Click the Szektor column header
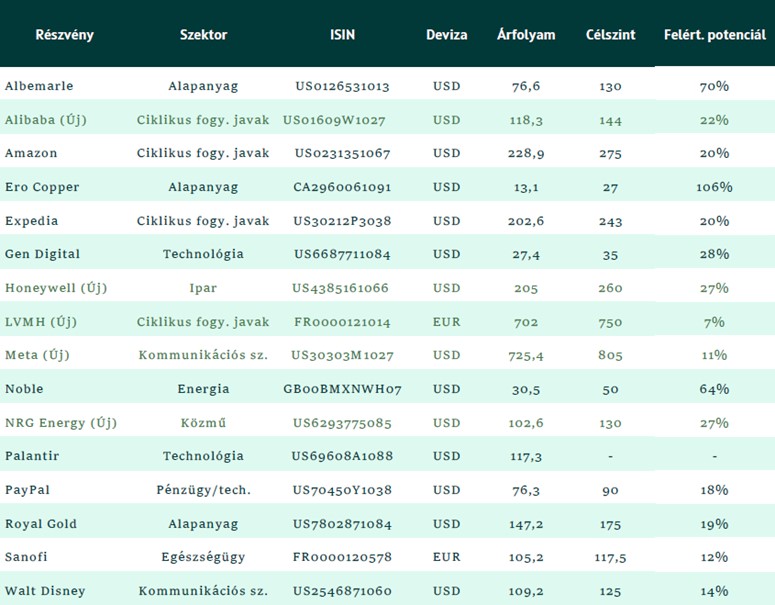This screenshot has height=605, width=775. 203,35
